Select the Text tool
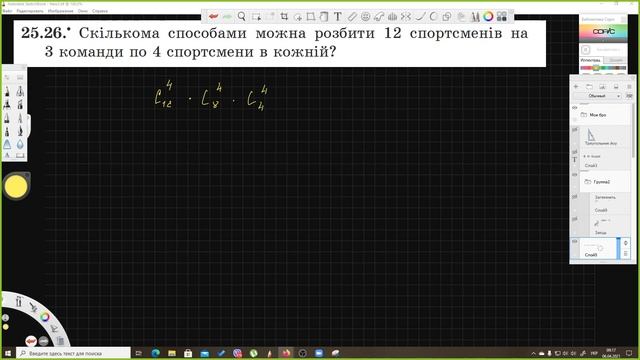640x360 pixels. [x=338, y=17]
